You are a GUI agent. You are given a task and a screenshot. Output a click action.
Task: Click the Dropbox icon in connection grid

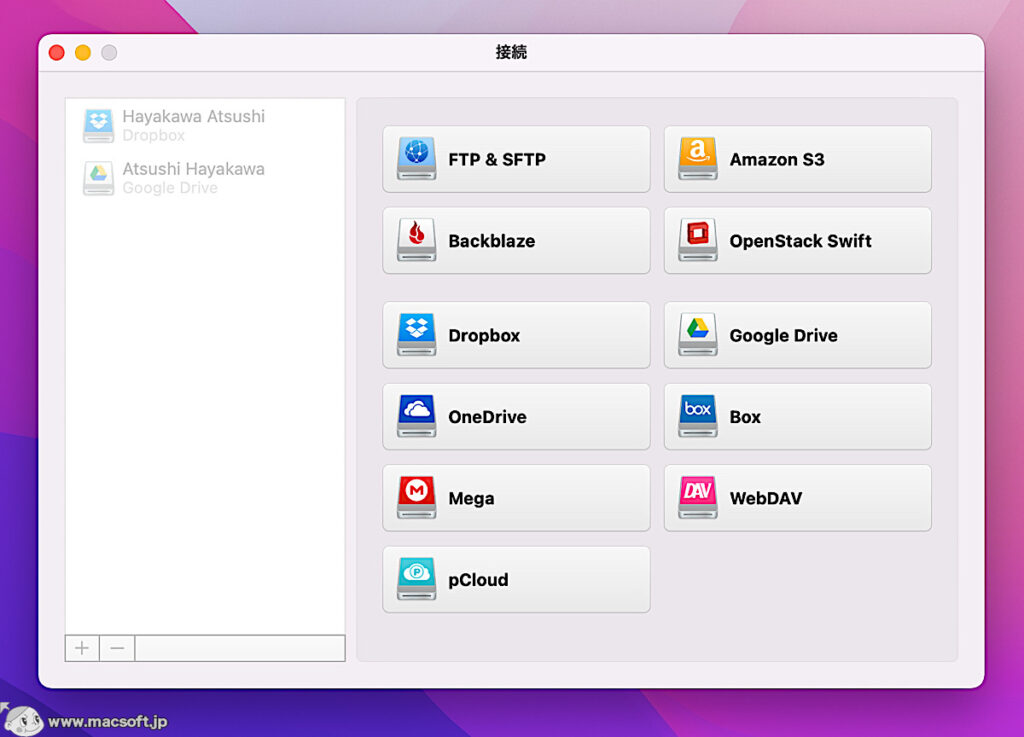point(417,335)
